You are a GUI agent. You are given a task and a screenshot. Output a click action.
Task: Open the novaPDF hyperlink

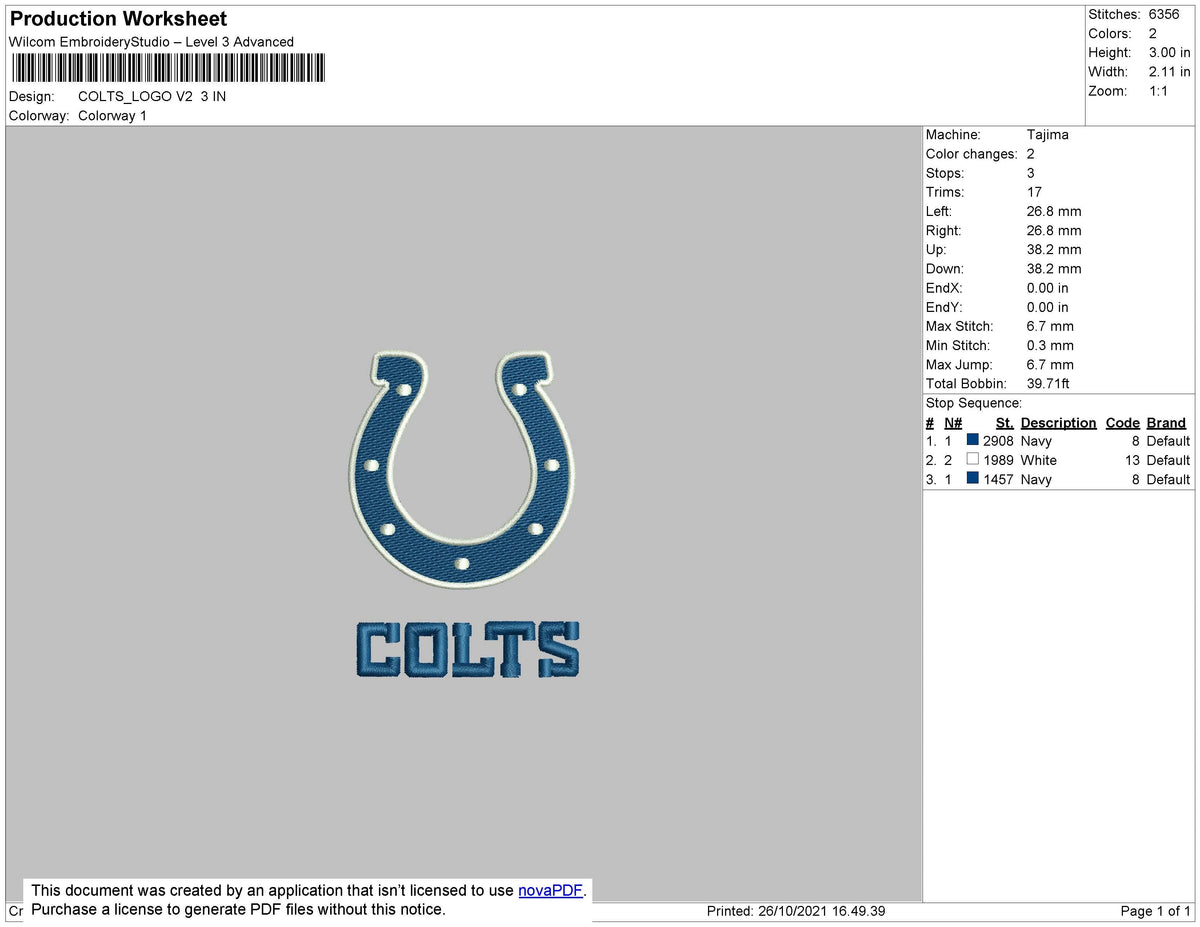[x=548, y=890]
